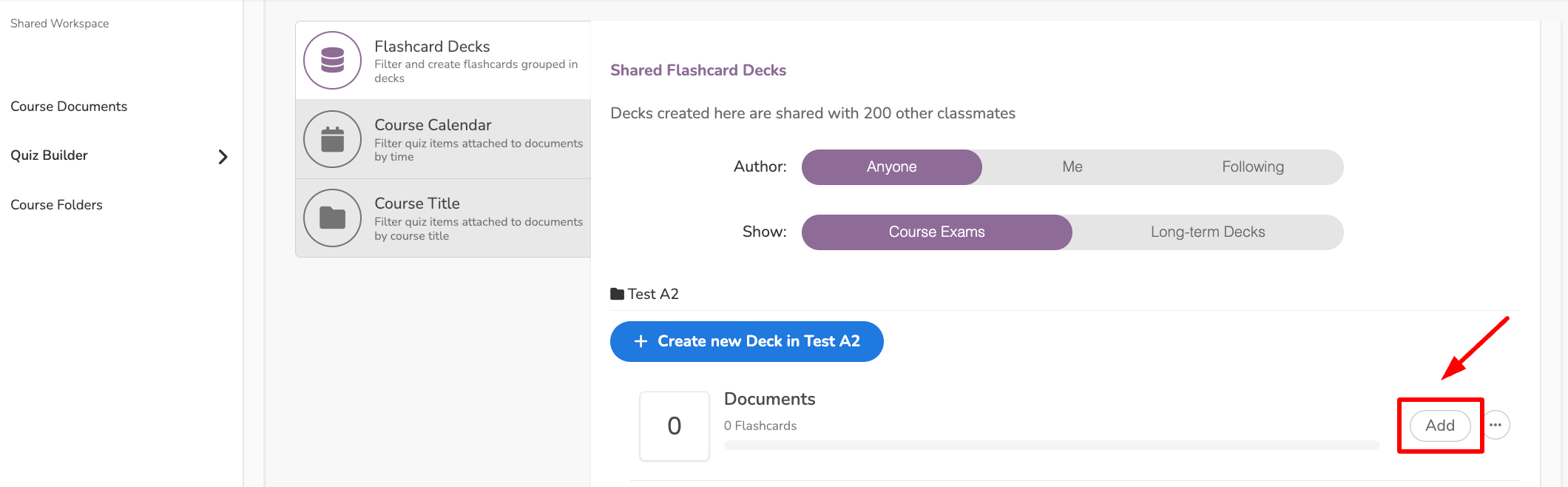Show Course Exams decks

tap(936, 232)
